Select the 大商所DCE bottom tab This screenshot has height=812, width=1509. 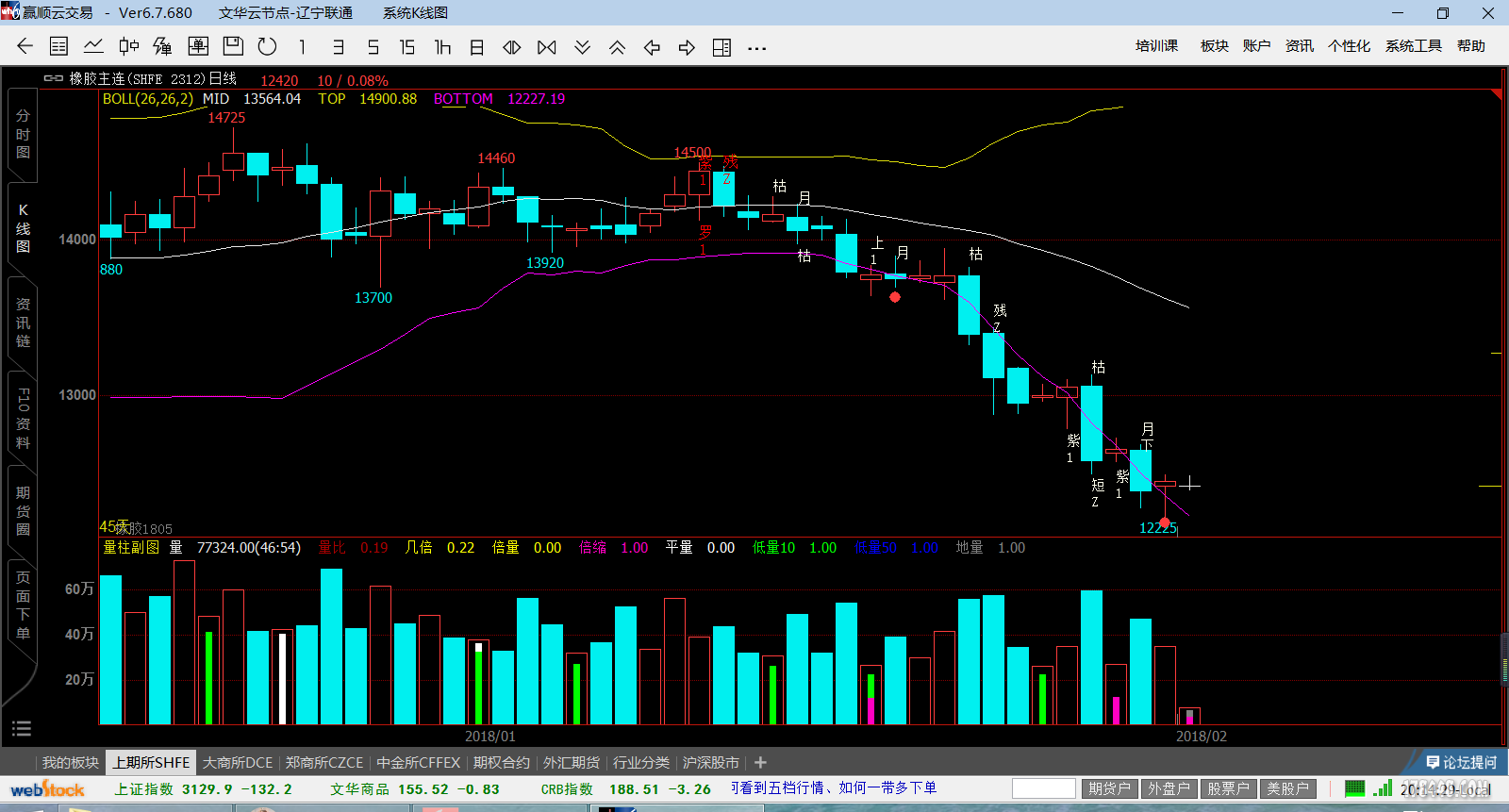[x=238, y=762]
